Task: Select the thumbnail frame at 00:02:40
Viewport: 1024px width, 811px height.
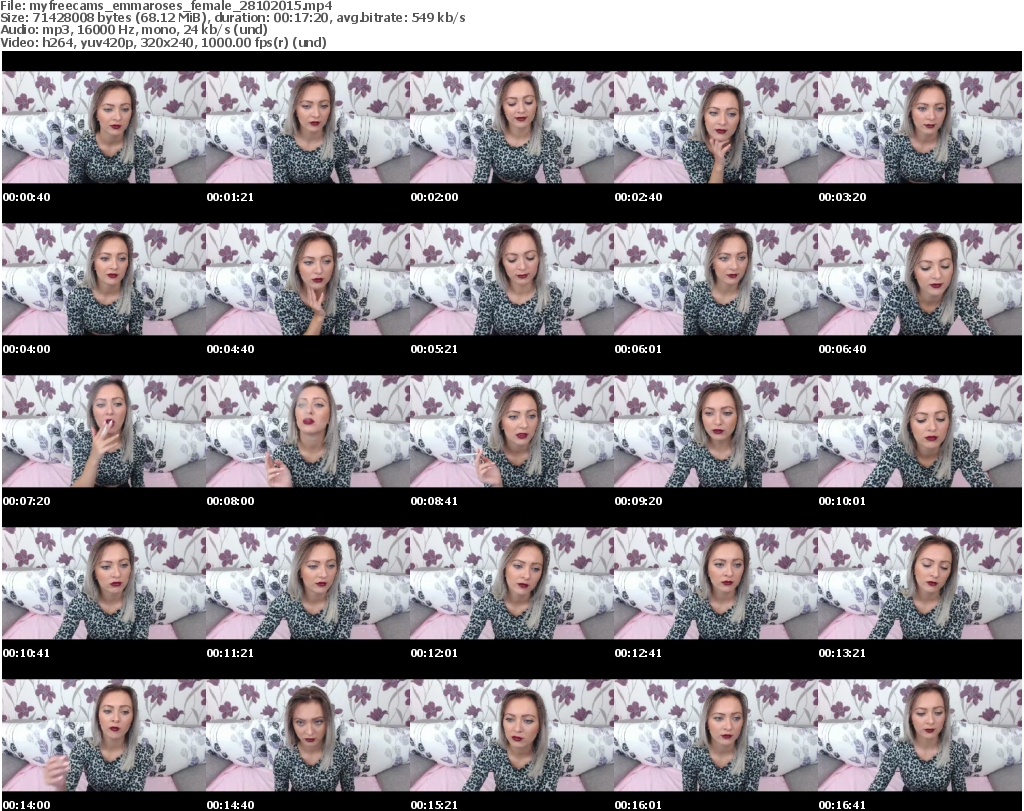Action: tap(715, 127)
